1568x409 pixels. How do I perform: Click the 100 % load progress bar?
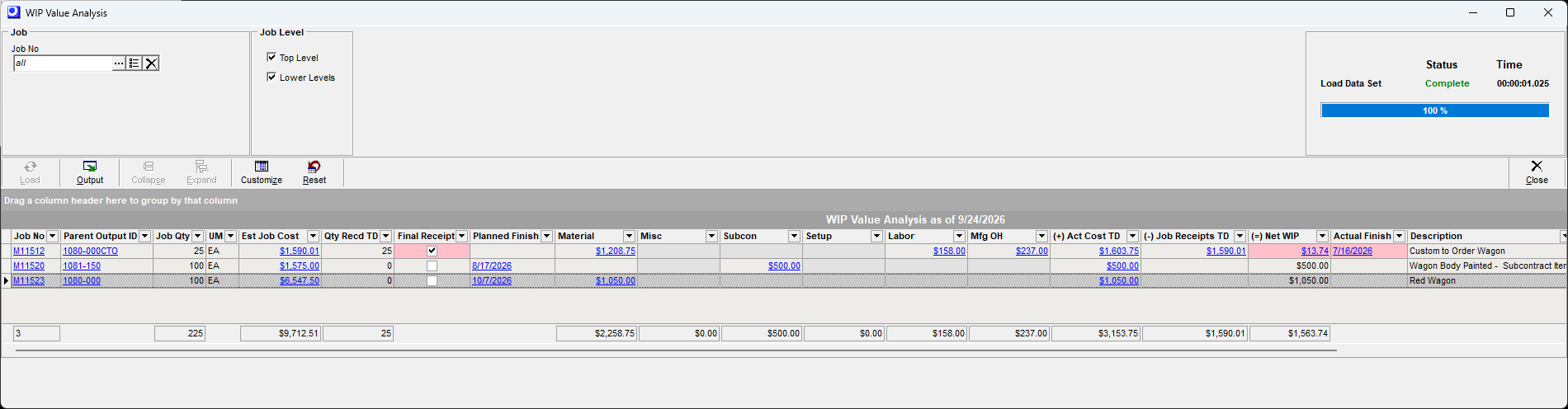coord(1435,110)
